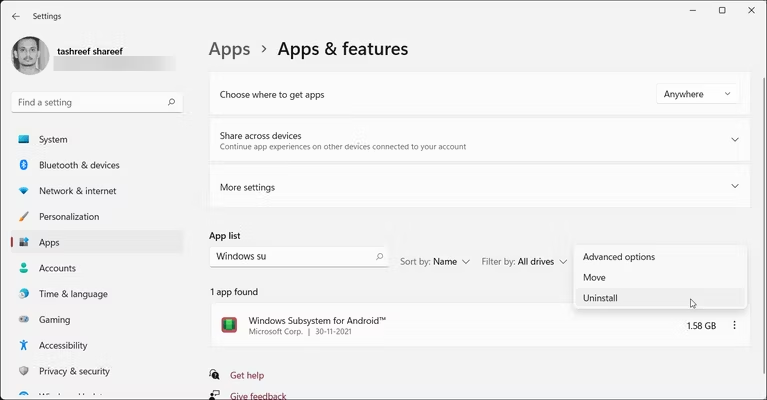Open the Get help link
The width and height of the screenshot is (767, 400).
(x=247, y=375)
